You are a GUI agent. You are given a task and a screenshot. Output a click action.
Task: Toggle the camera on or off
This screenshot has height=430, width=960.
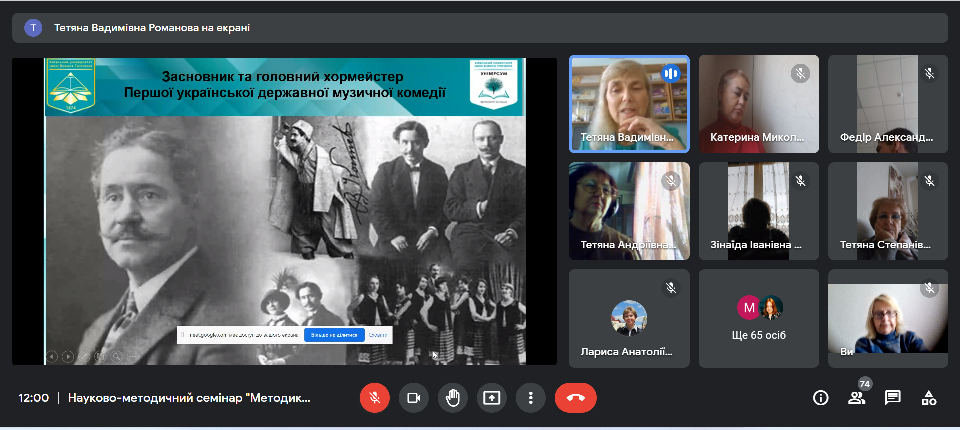413,397
